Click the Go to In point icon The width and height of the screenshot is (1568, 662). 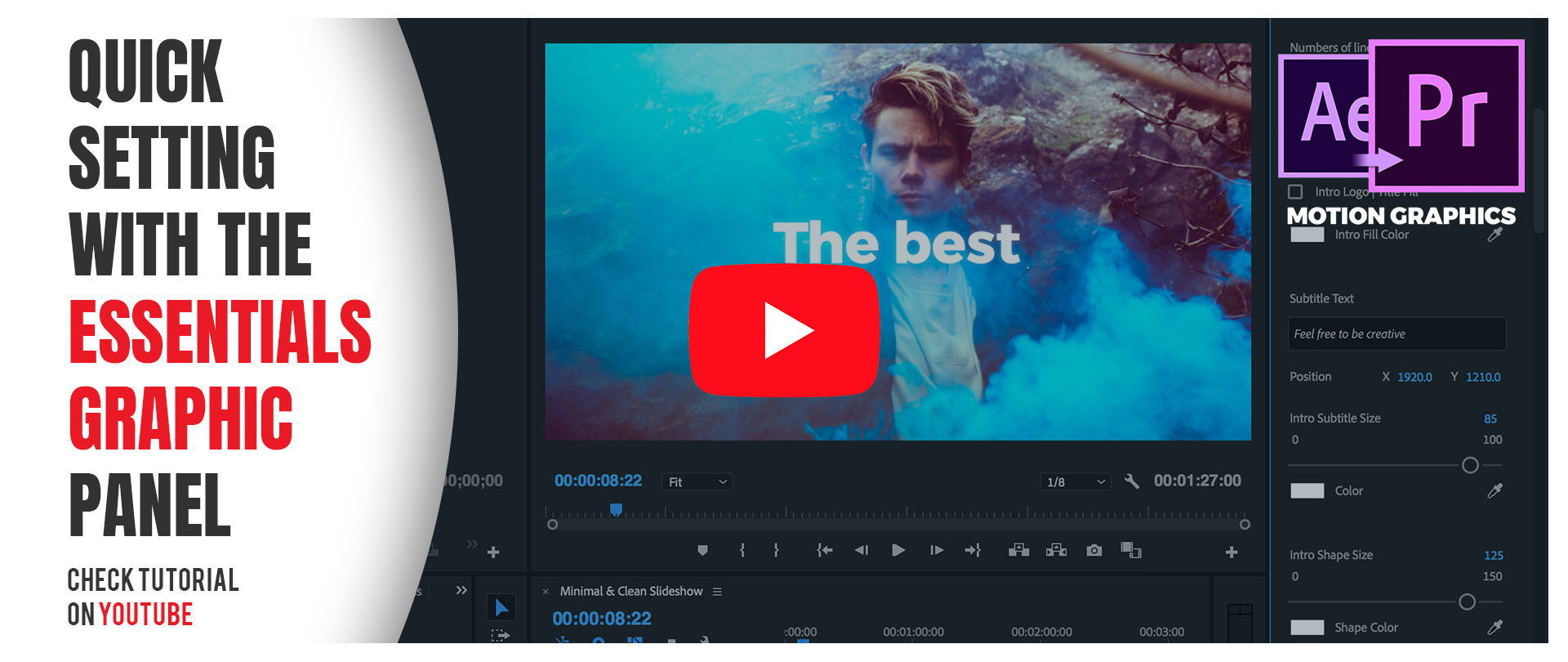pyautogui.click(x=825, y=551)
